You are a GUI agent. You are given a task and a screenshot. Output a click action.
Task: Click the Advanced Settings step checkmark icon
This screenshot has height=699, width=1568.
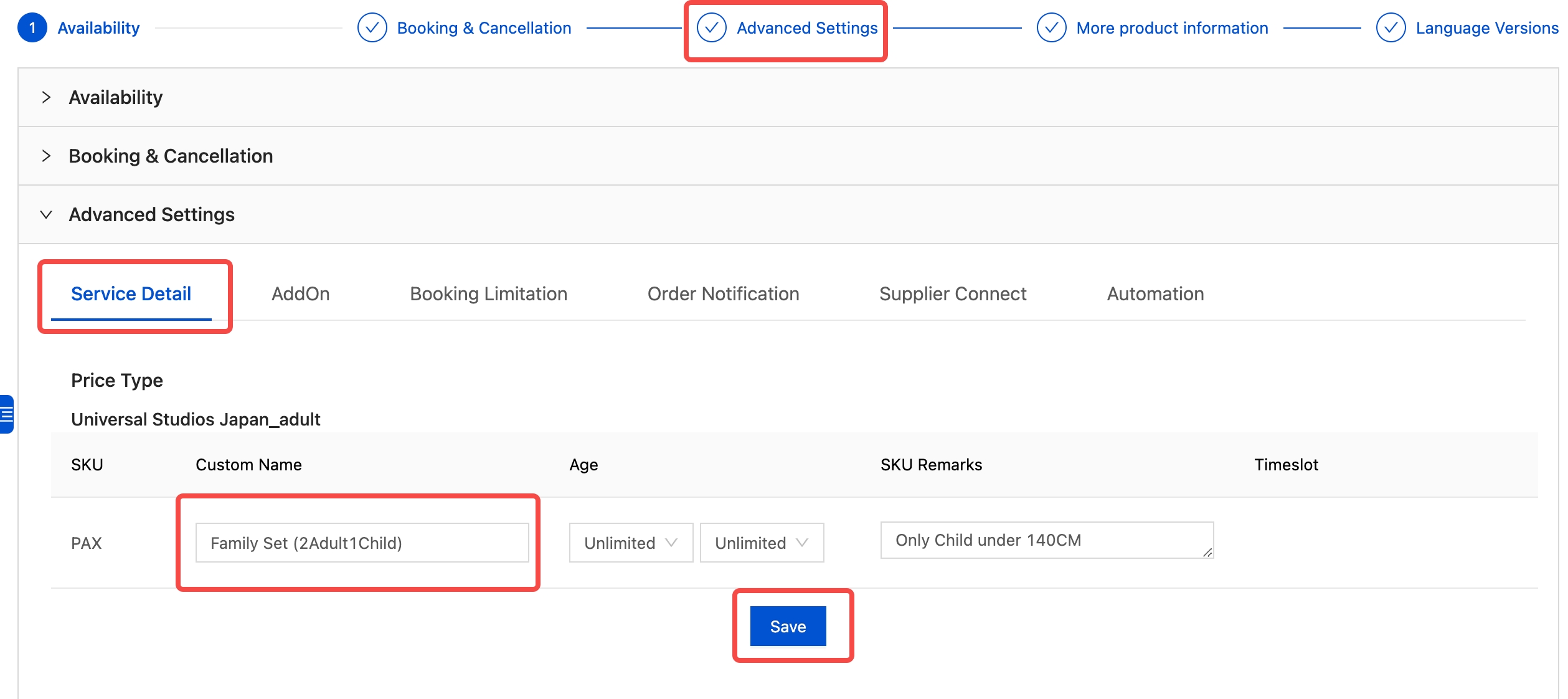(x=711, y=28)
